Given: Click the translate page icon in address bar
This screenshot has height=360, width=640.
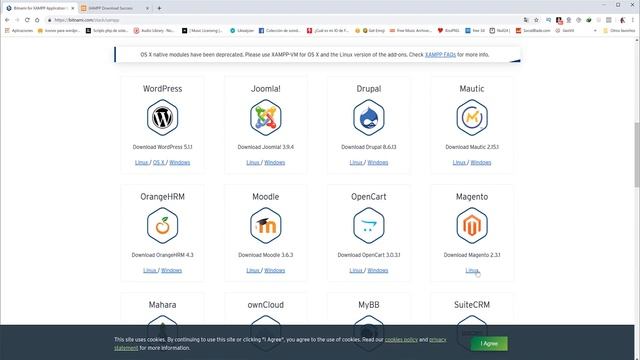Looking at the screenshot, I should (x=526, y=20).
